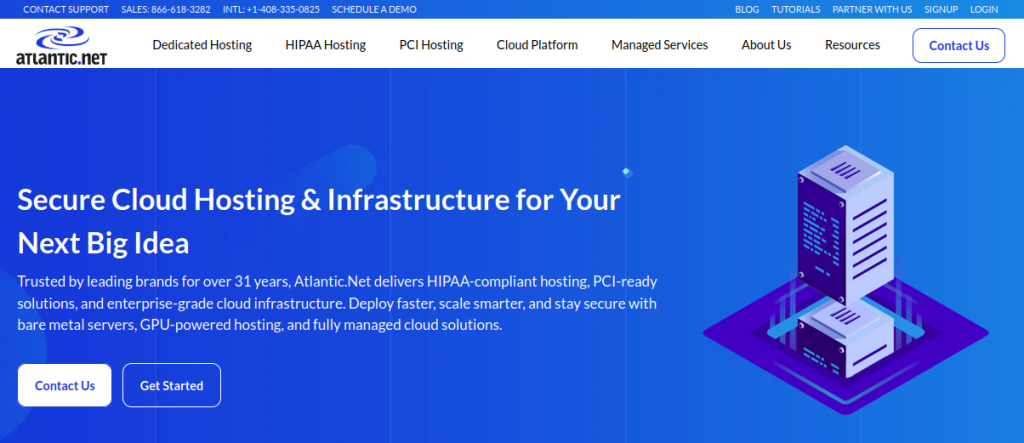Image resolution: width=1024 pixels, height=443 pixels.
Task: Click the Login link
Action: click(984, 9)
